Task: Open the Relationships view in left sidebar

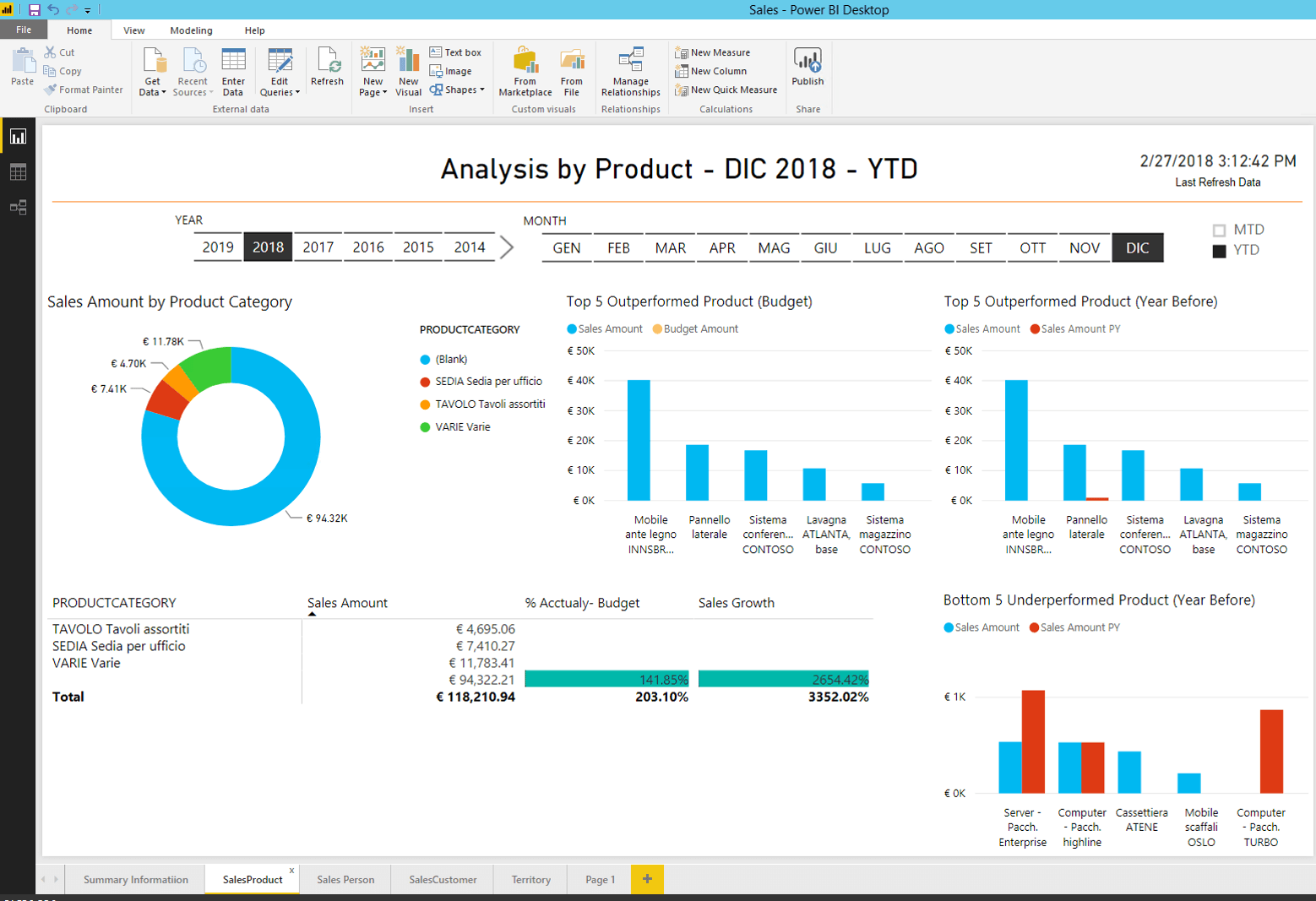Action: click(x=18, y=208)
